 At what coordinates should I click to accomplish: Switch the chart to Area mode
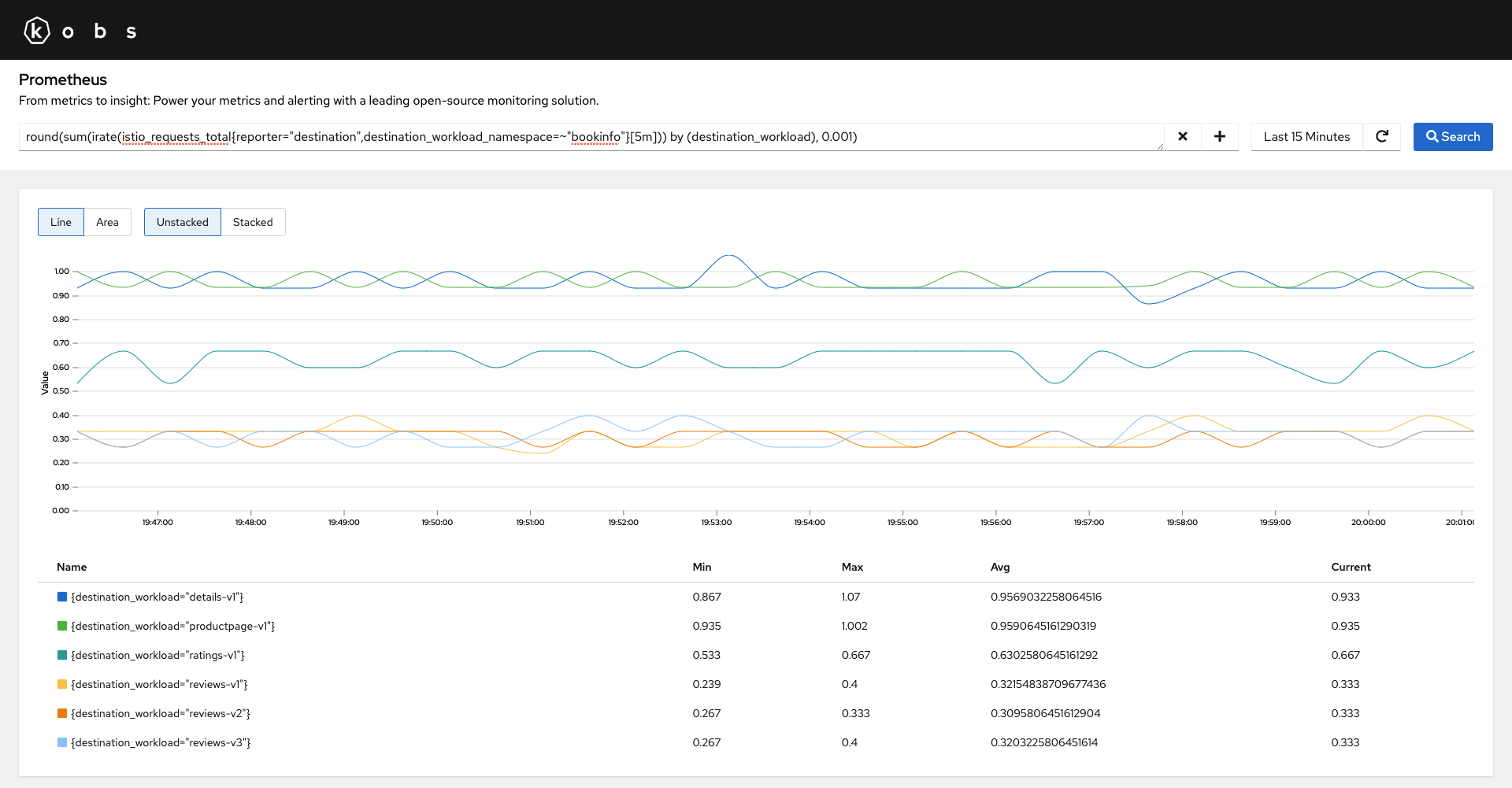[107, 222]
